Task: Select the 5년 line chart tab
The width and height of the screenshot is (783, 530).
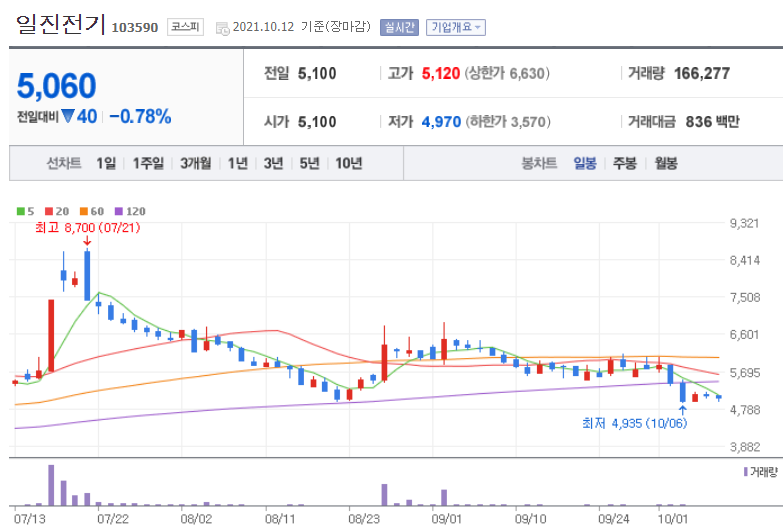Action: [309, 163]
